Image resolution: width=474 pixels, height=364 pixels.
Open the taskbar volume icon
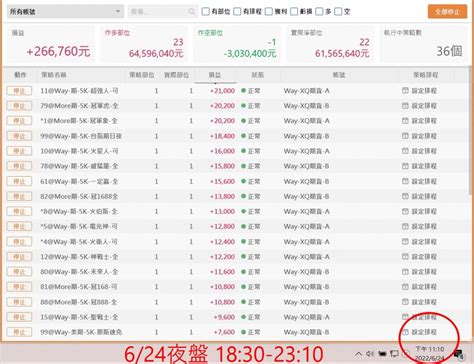(x=370, y=353)
